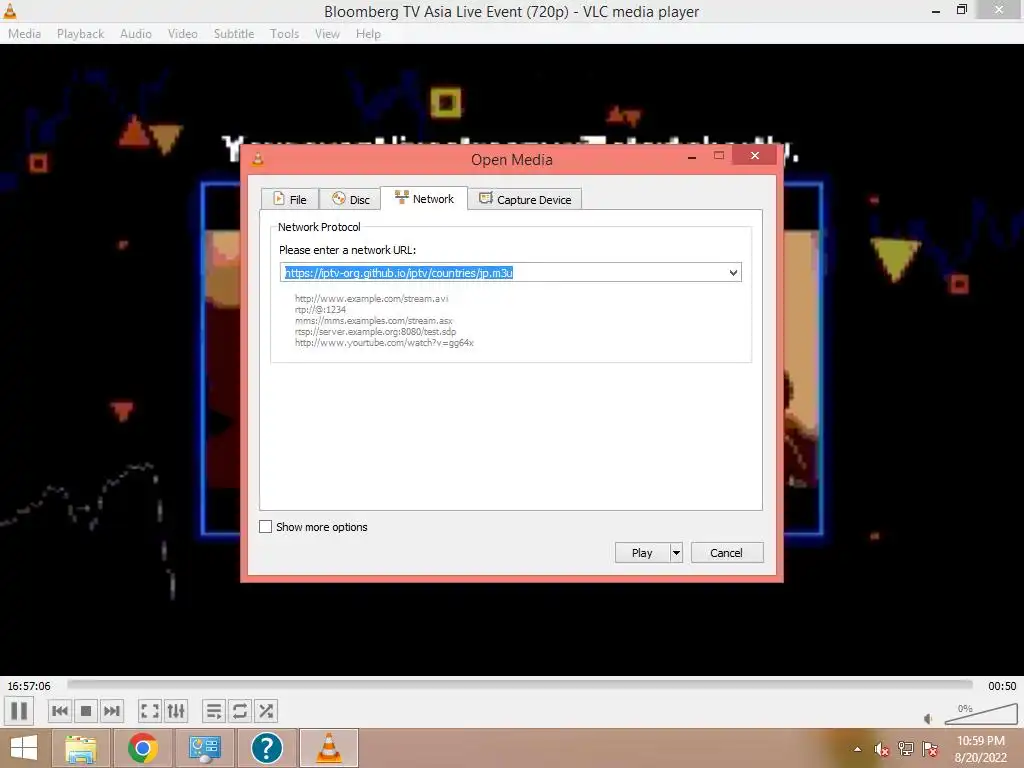Toggle fullscreen video mode
1024x768 pixels.
(150, 711)
